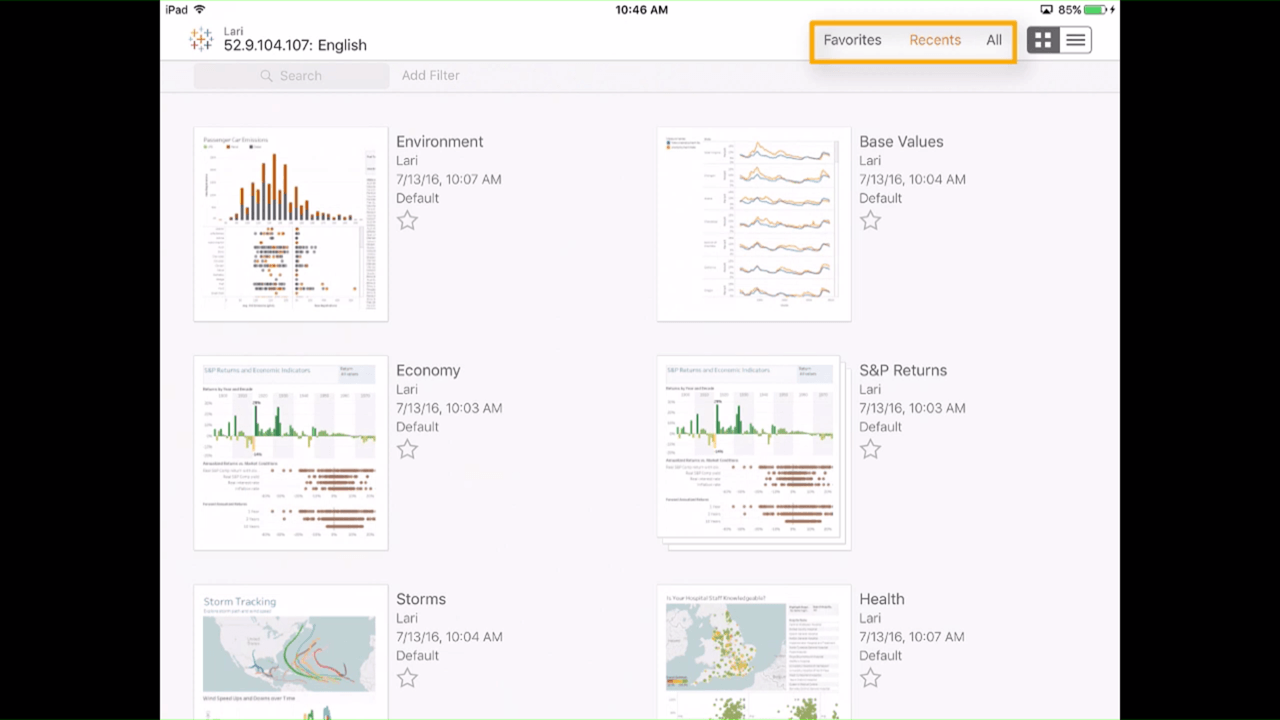Click the Tableau logo icon
The height and width of the screenshot is (720, 1280).
(201, 39)
